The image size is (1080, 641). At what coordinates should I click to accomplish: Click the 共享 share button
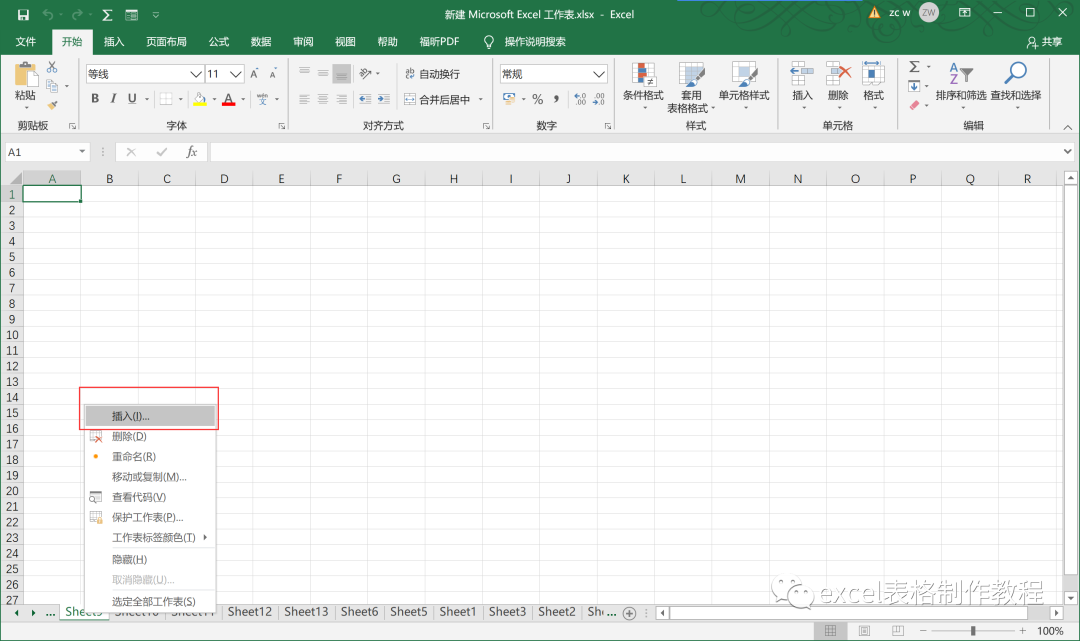[1044, 42]
